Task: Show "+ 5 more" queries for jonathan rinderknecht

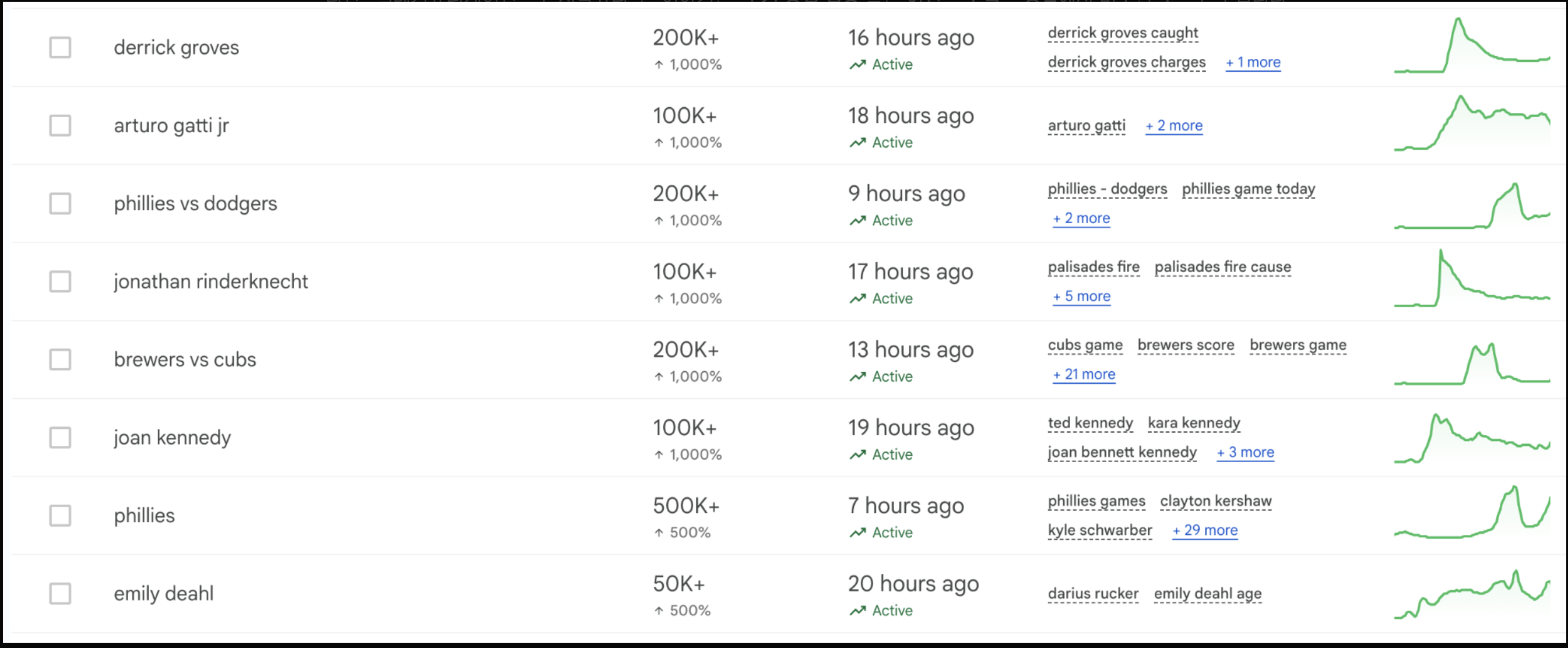Action: [x=1082, y=296]
